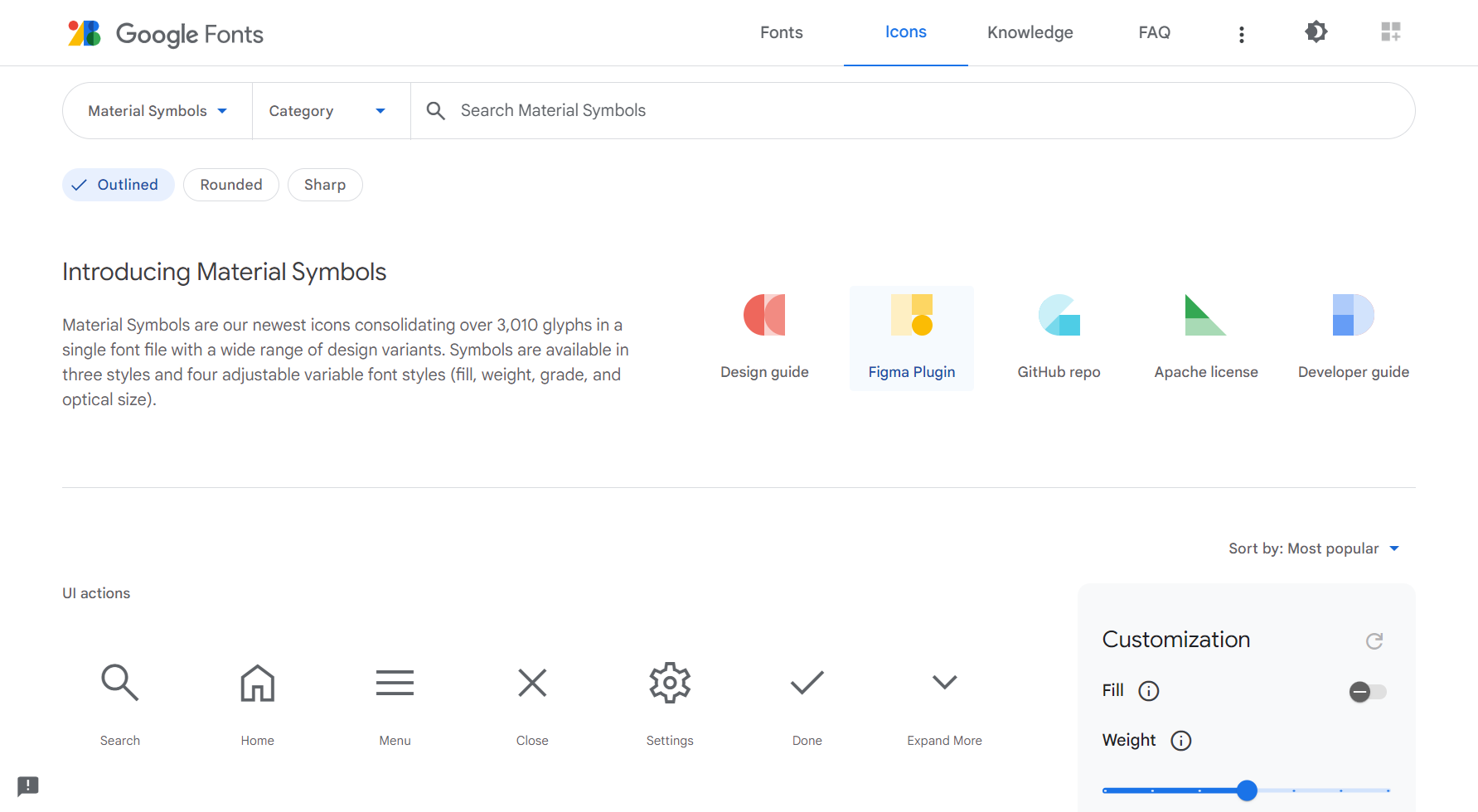This screenshot has height=812, width=1478.
Task: Click the Weight slider handle
Action: [x=1247, y=790]
